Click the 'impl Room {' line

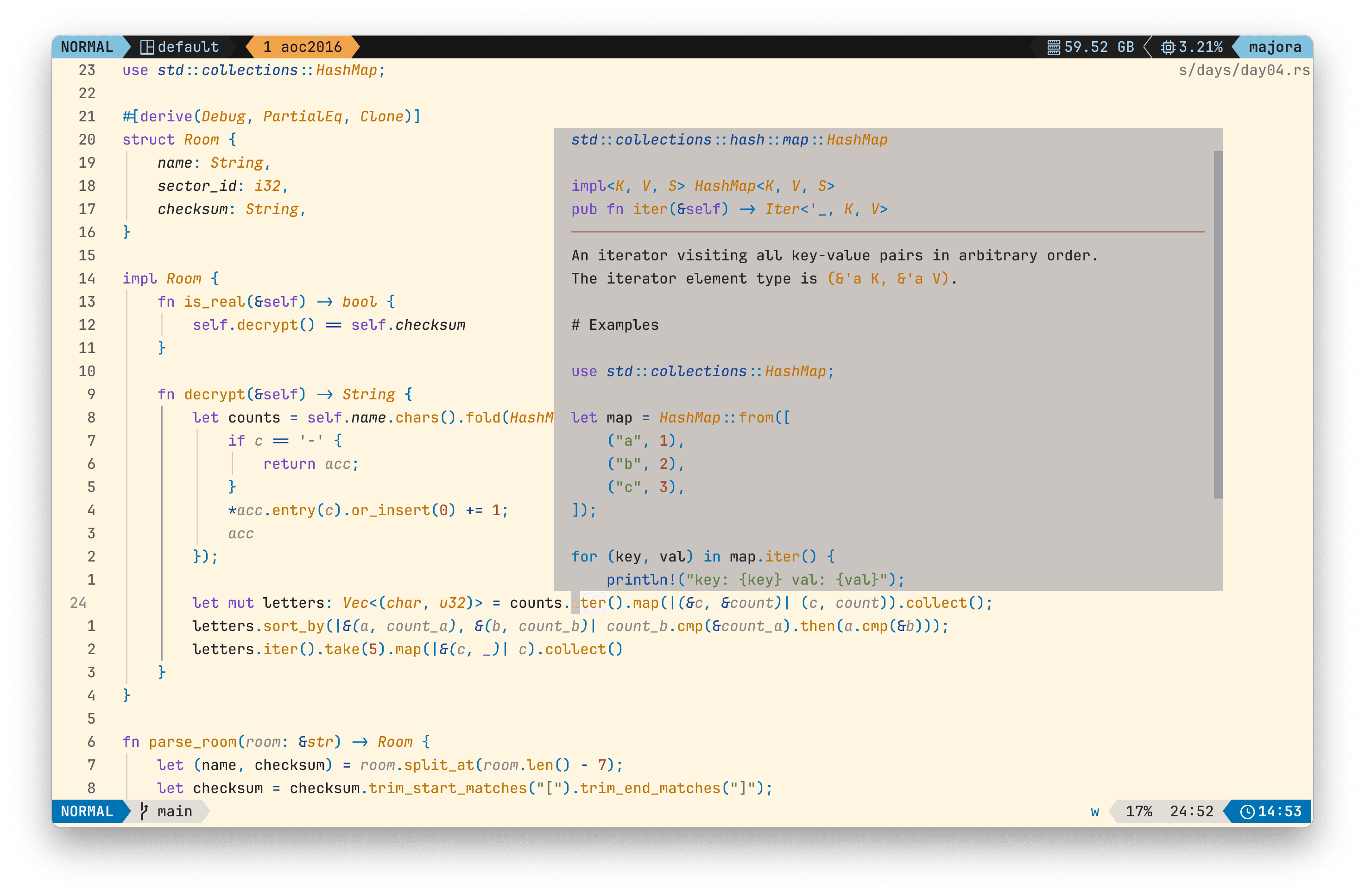pos(171,279)
